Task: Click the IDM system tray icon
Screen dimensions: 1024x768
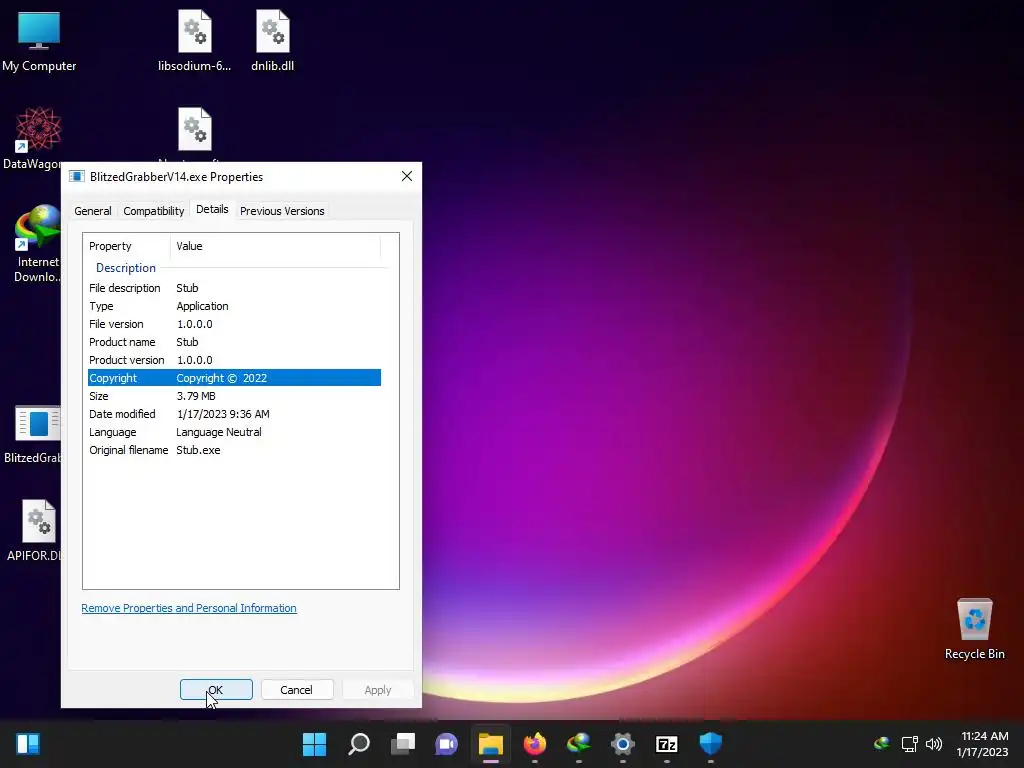Action: (x=882, y=743)
